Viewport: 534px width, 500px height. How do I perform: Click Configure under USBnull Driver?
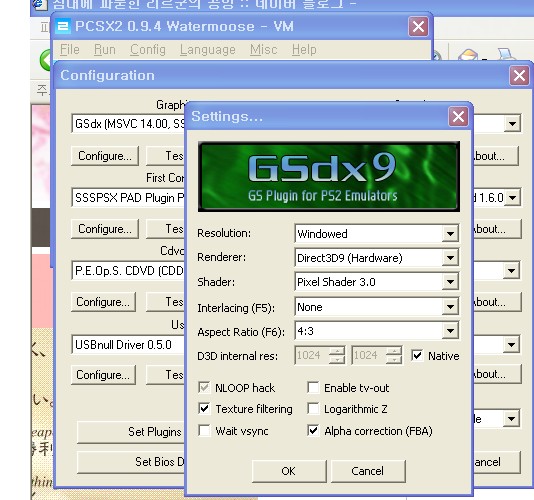click(x=103, y=375)
